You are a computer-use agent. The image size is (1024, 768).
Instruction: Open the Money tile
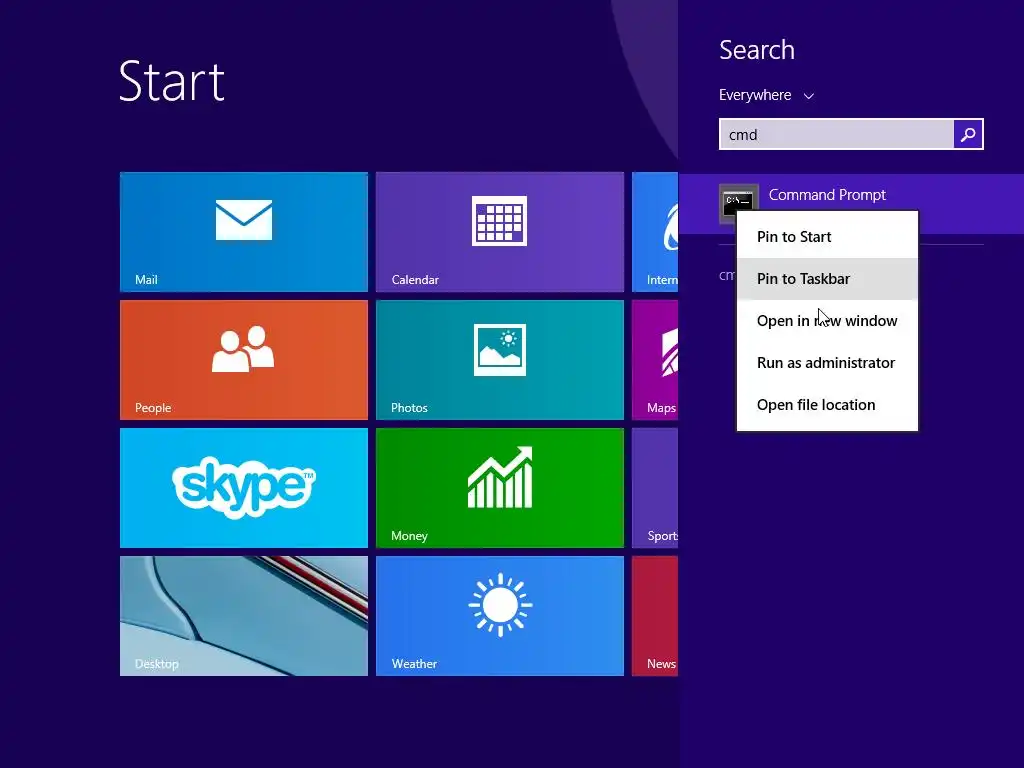[500, 488]
